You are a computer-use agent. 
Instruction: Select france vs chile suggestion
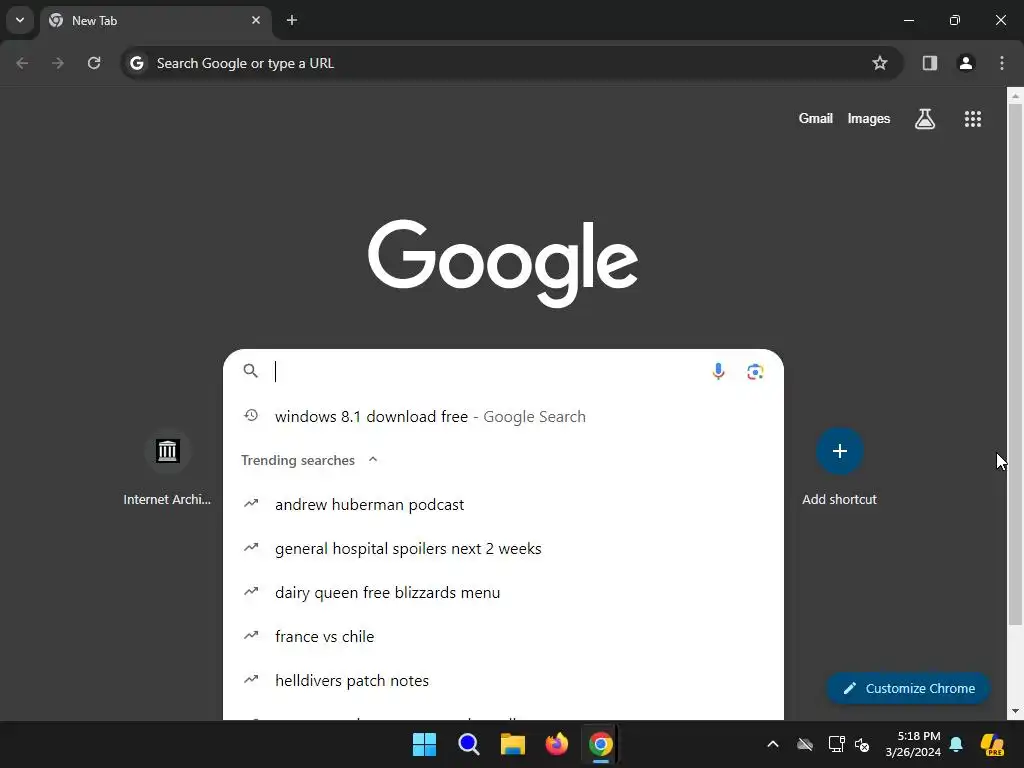pos(503,636)
